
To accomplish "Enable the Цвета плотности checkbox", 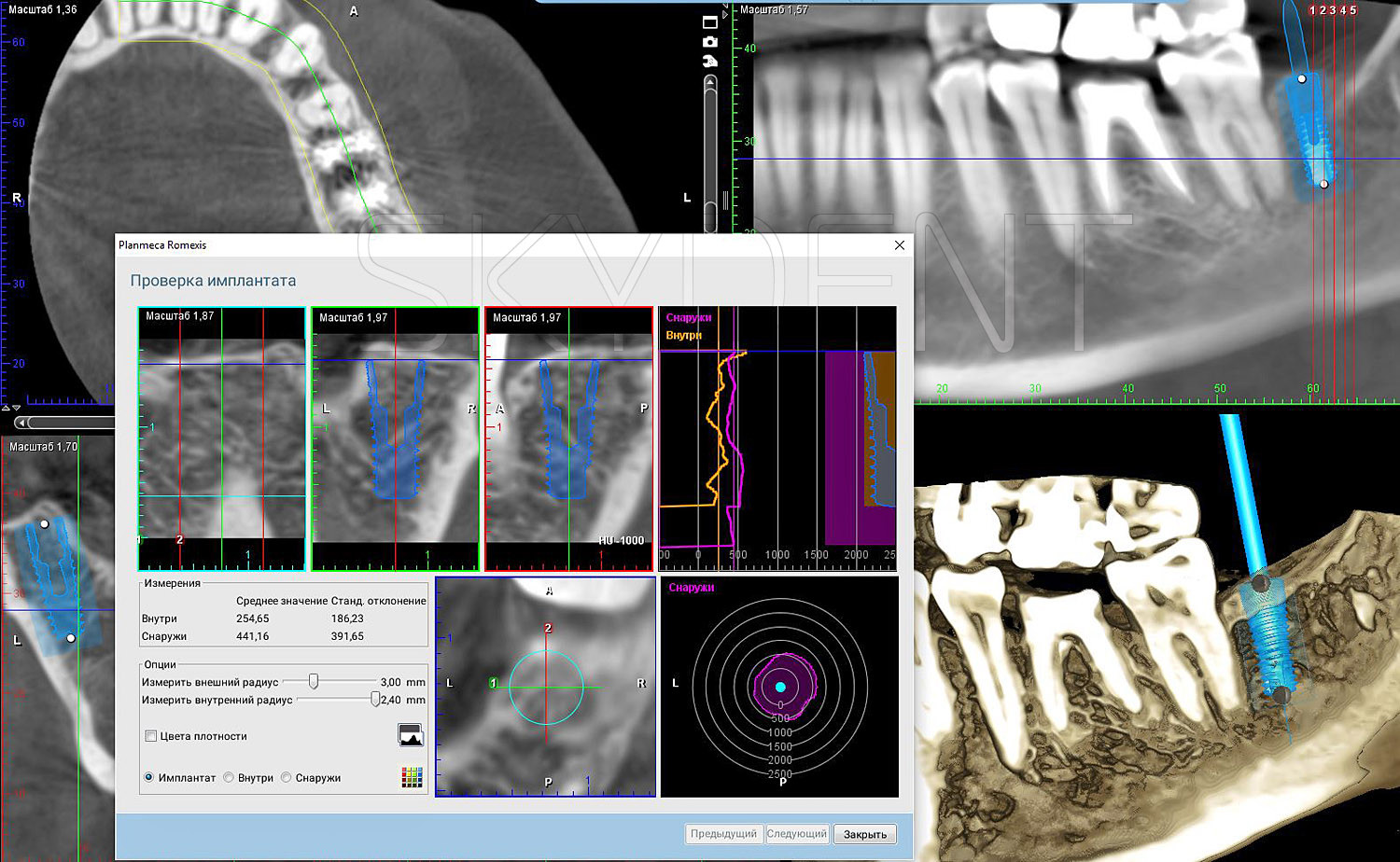I will pyautogui.click(x=150, y=736).
